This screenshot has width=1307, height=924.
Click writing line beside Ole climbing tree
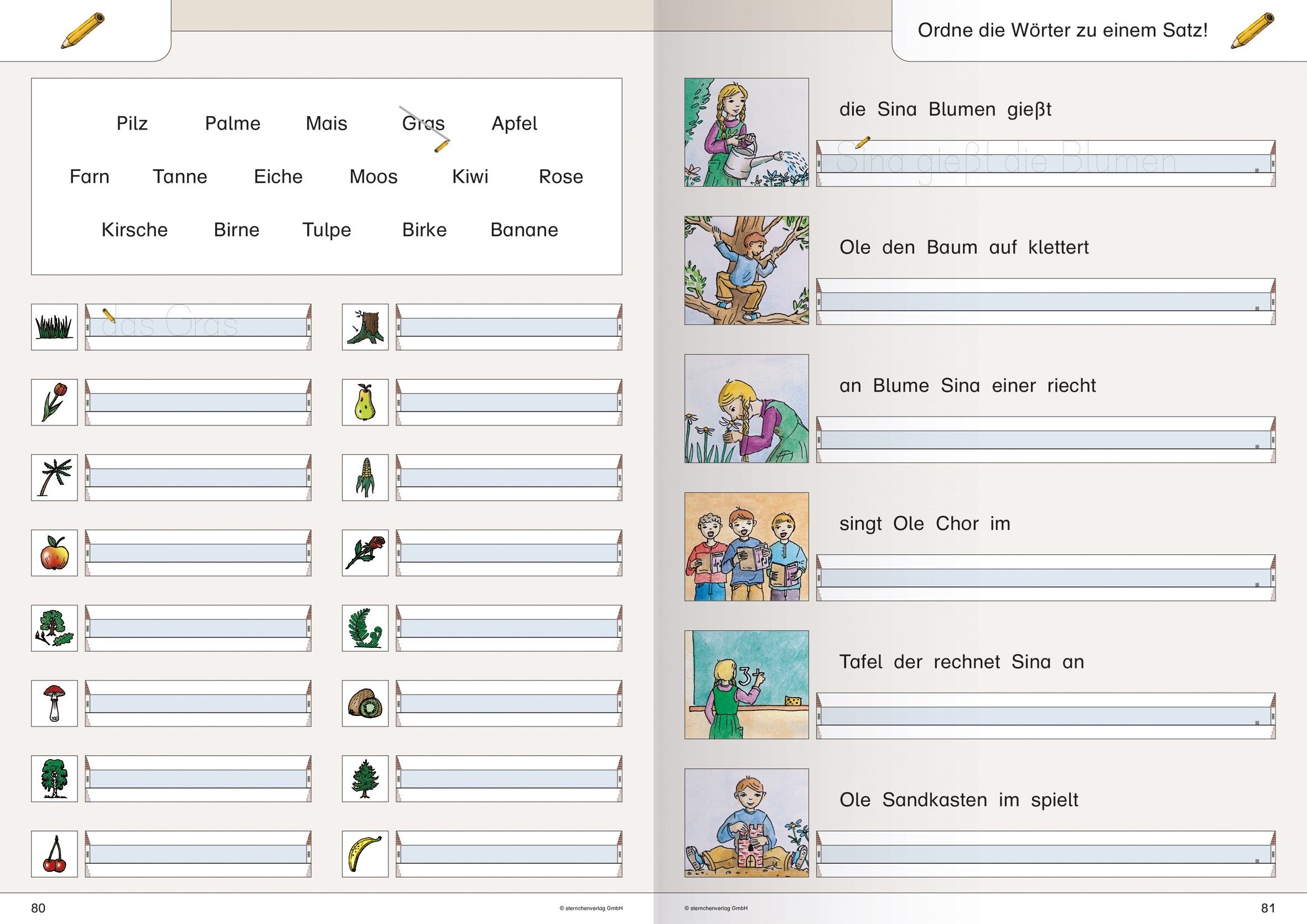(x=1045, y=301)
